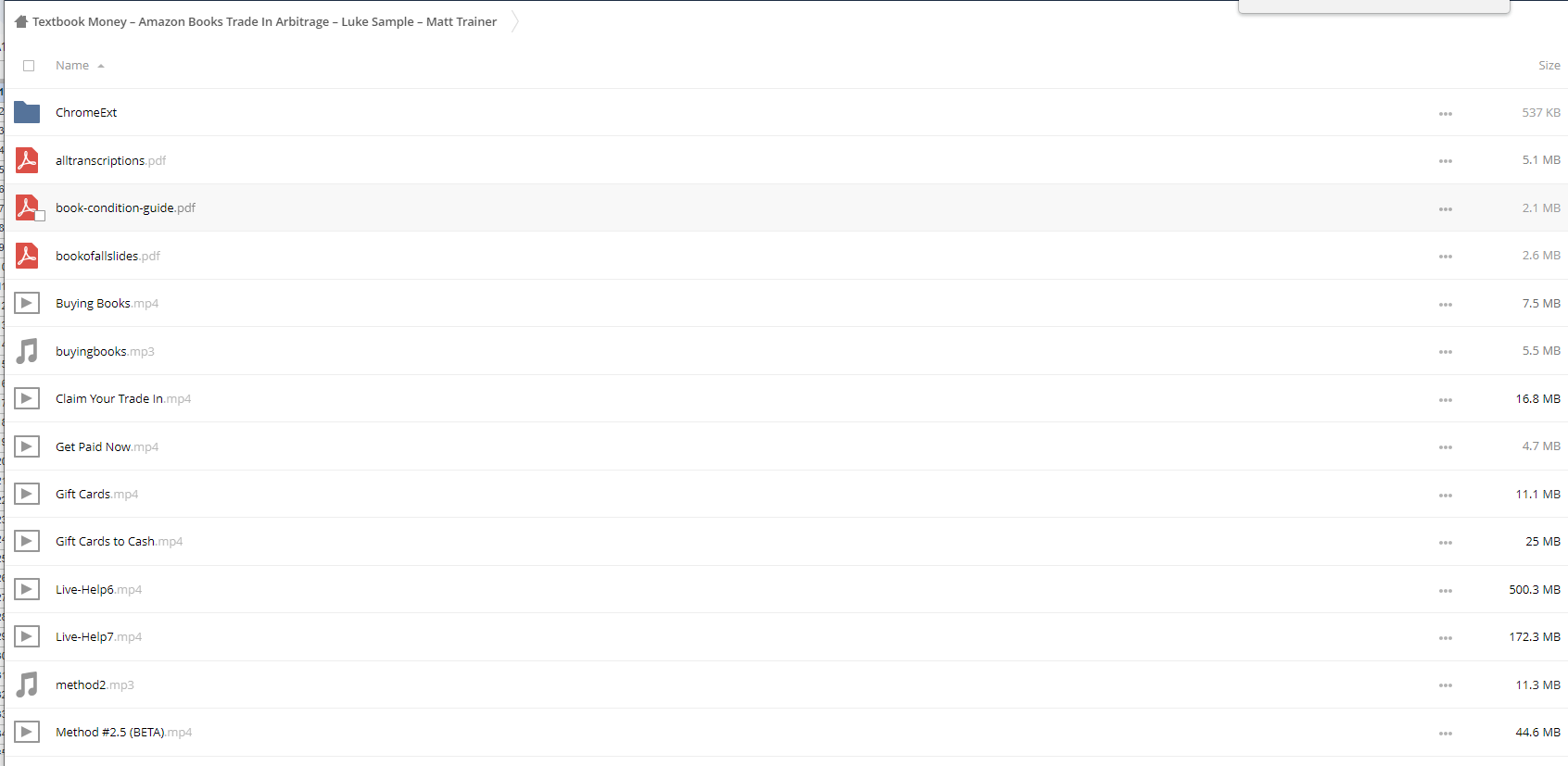
Task: Click the music note icon for method2.mp3
Action: pyautogui.click(x=27, y=684)
